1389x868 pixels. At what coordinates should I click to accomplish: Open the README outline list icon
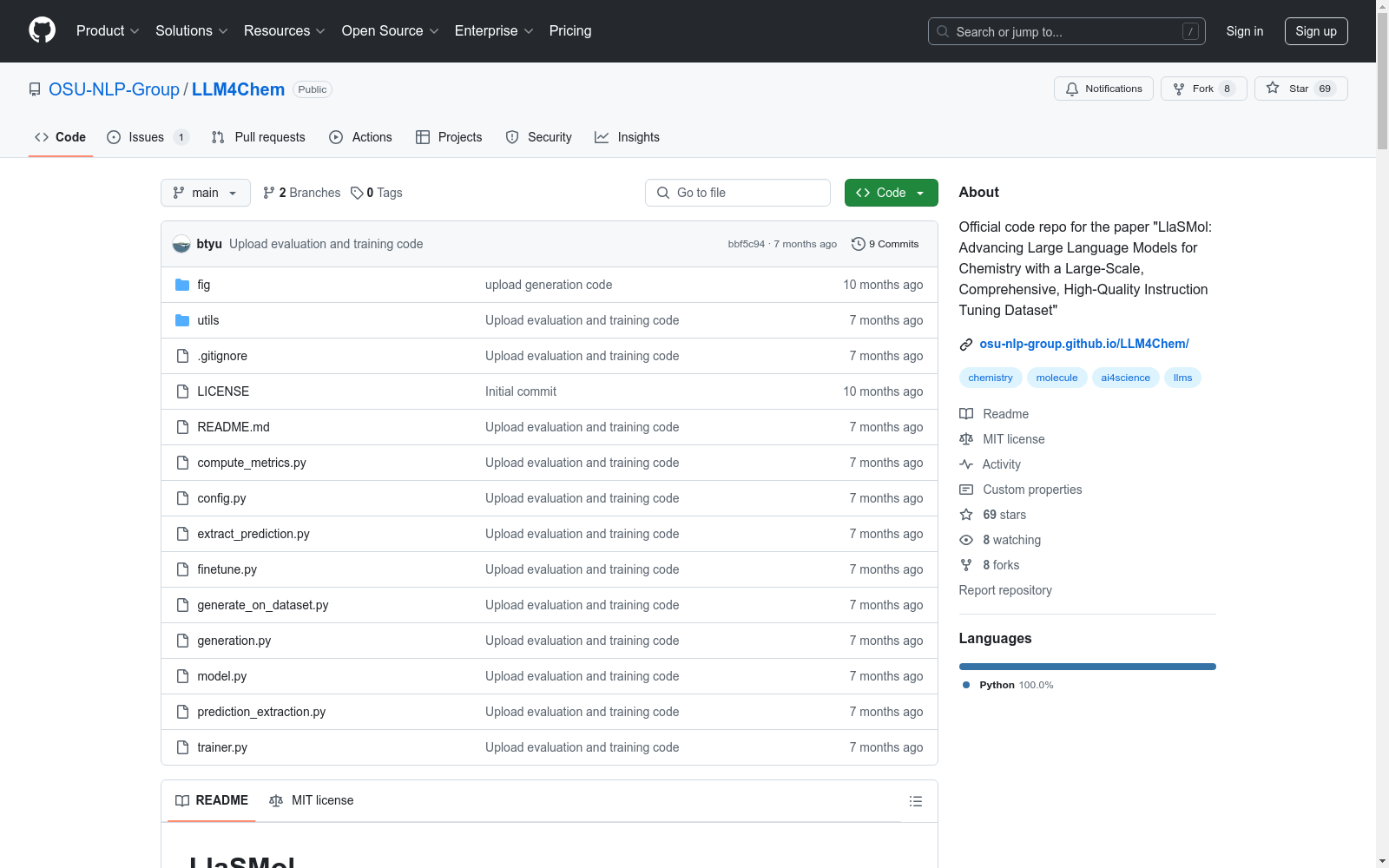(916, 801)
